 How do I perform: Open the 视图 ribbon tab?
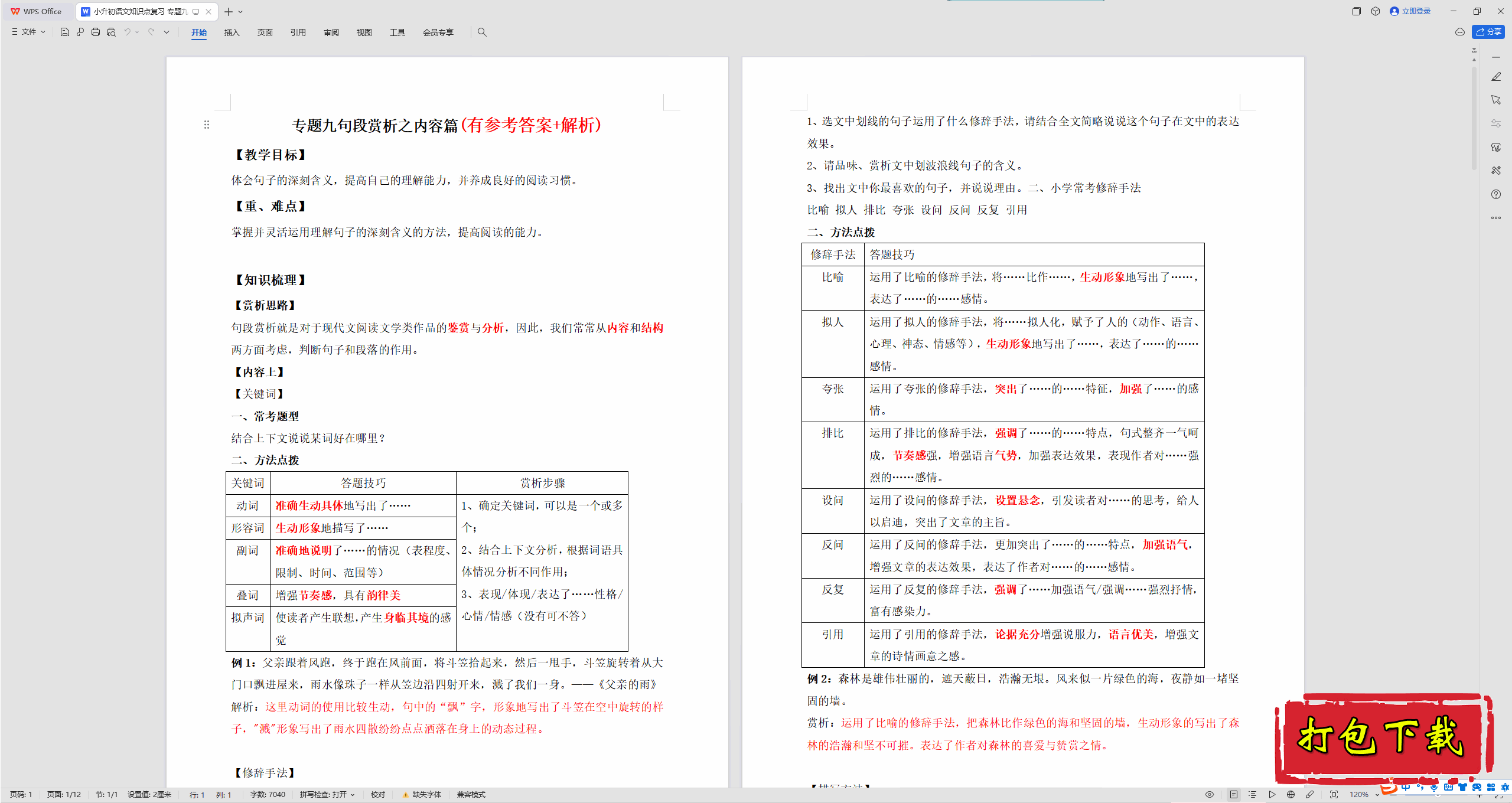coord(364,32)
